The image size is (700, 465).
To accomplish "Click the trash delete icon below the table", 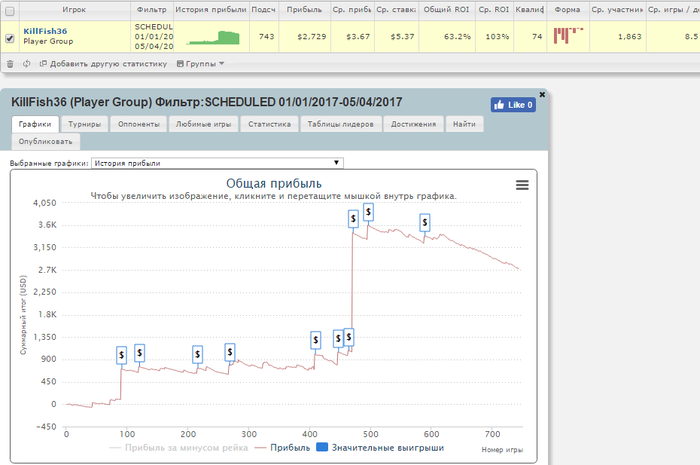I will [x=10, y=64].
